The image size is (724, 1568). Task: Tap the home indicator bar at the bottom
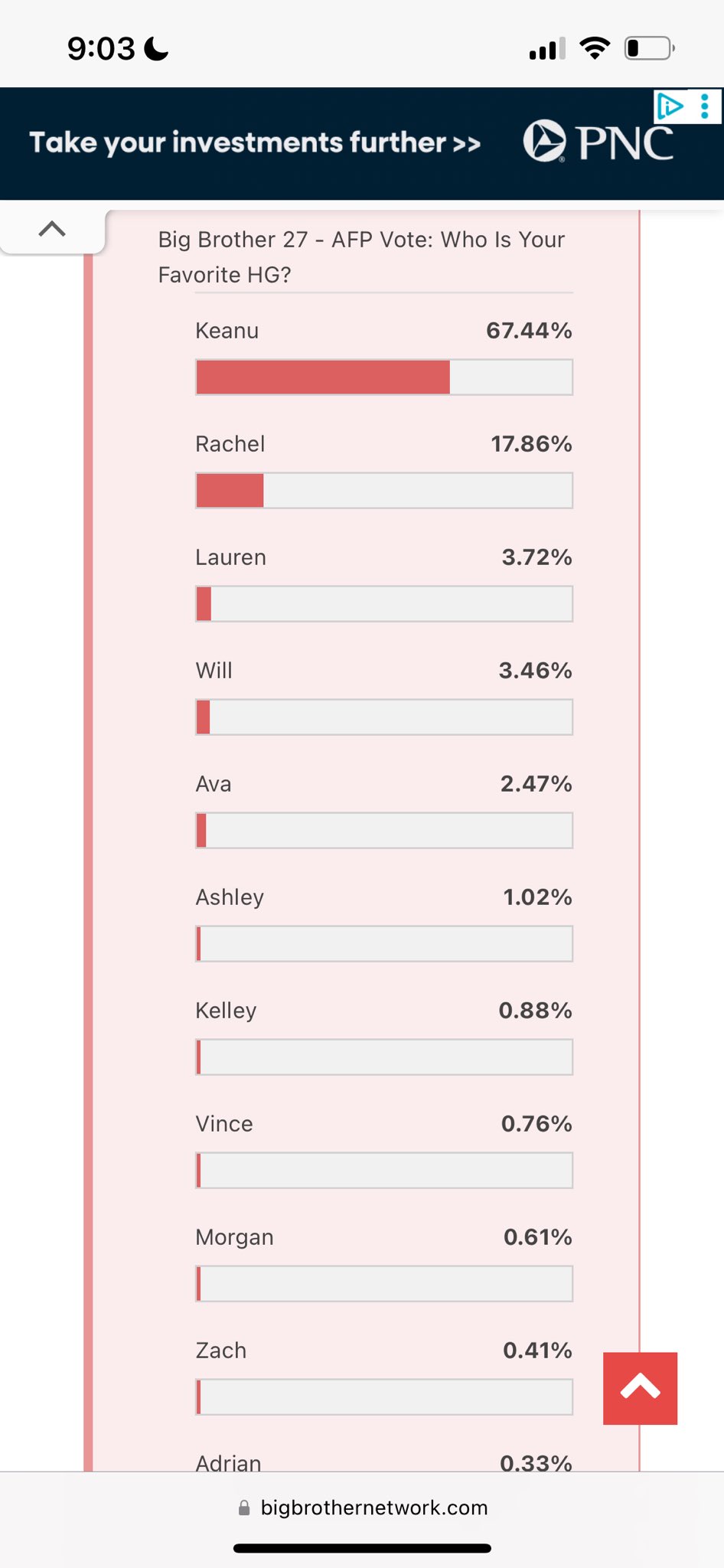tap(362, 1548)
